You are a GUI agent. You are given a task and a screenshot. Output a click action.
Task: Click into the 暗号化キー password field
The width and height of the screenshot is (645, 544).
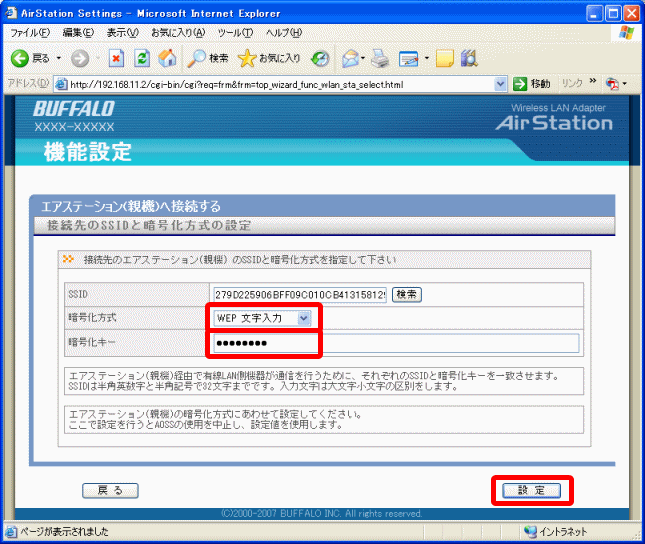point(395,343)
